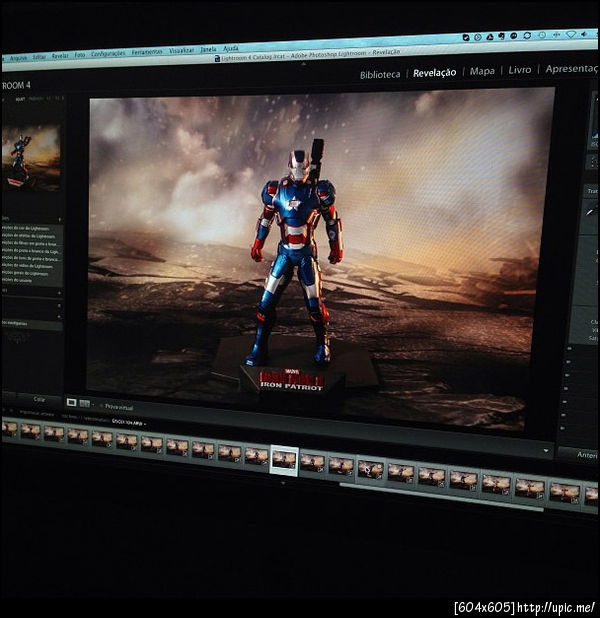
Task: Open the Ajuda menu
Action: pos(231,48)
